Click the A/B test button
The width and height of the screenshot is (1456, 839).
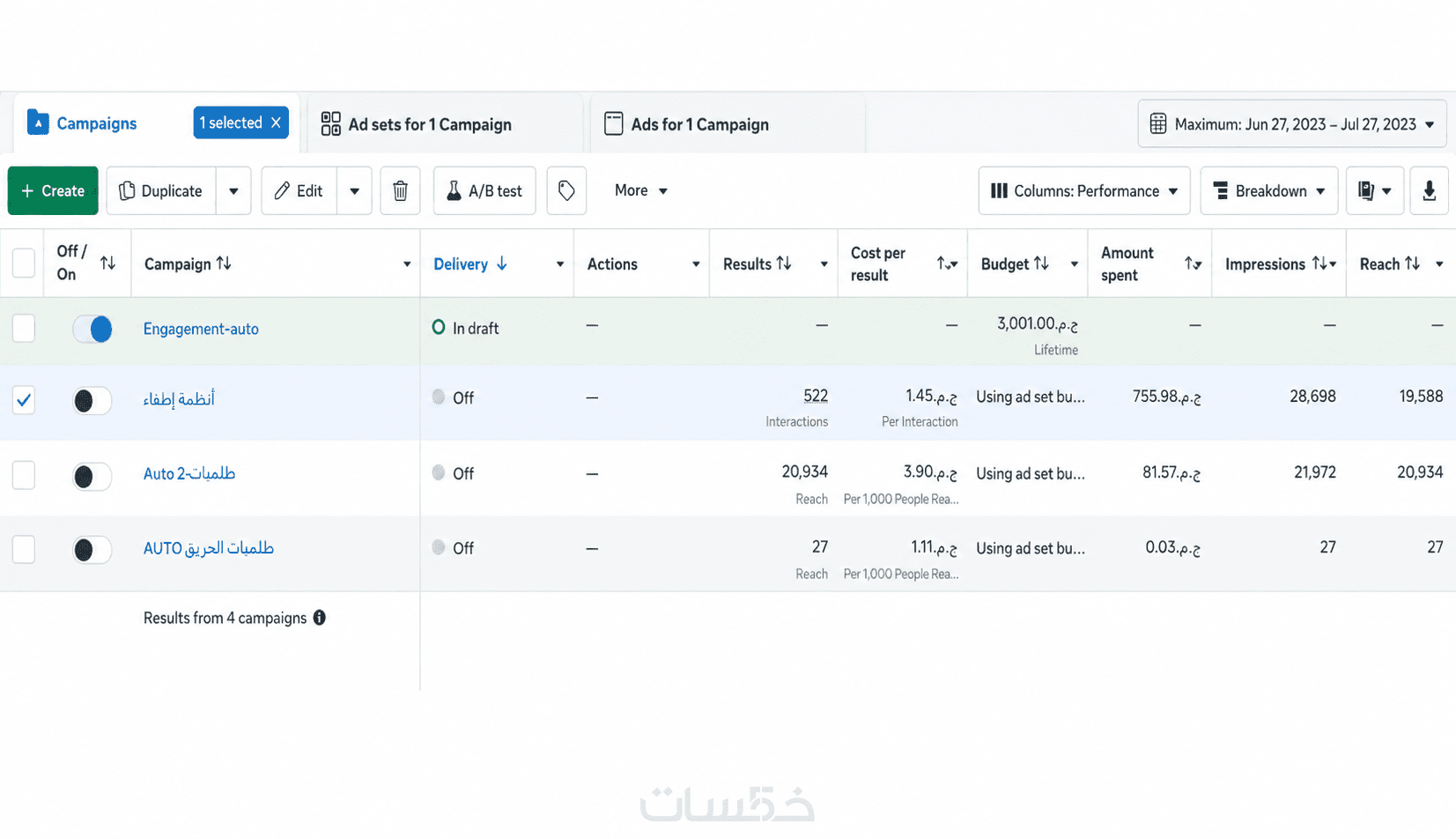click(484, 190)
